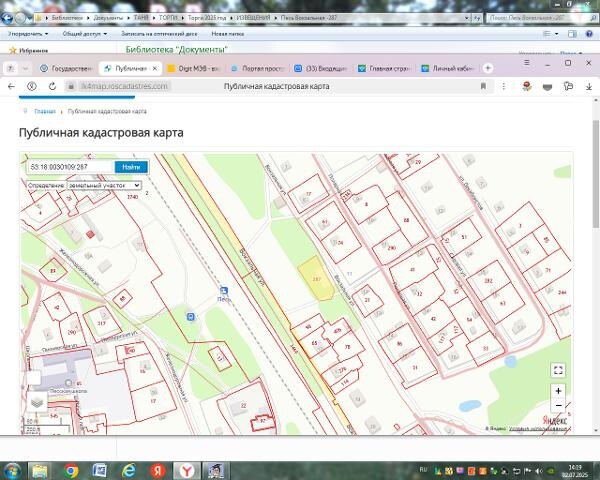
Task: Open Microsoft Word from taskbar
Action: coord(99,471)
